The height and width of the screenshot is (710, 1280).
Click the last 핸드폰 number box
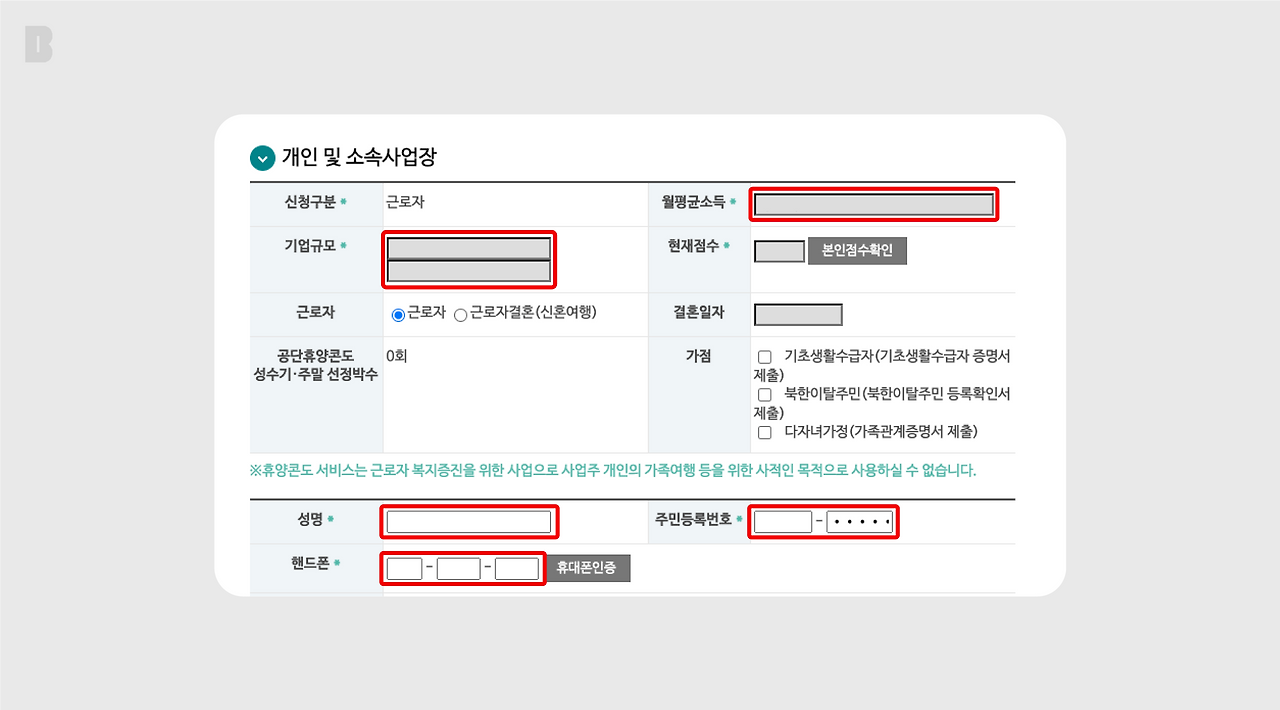516,567
